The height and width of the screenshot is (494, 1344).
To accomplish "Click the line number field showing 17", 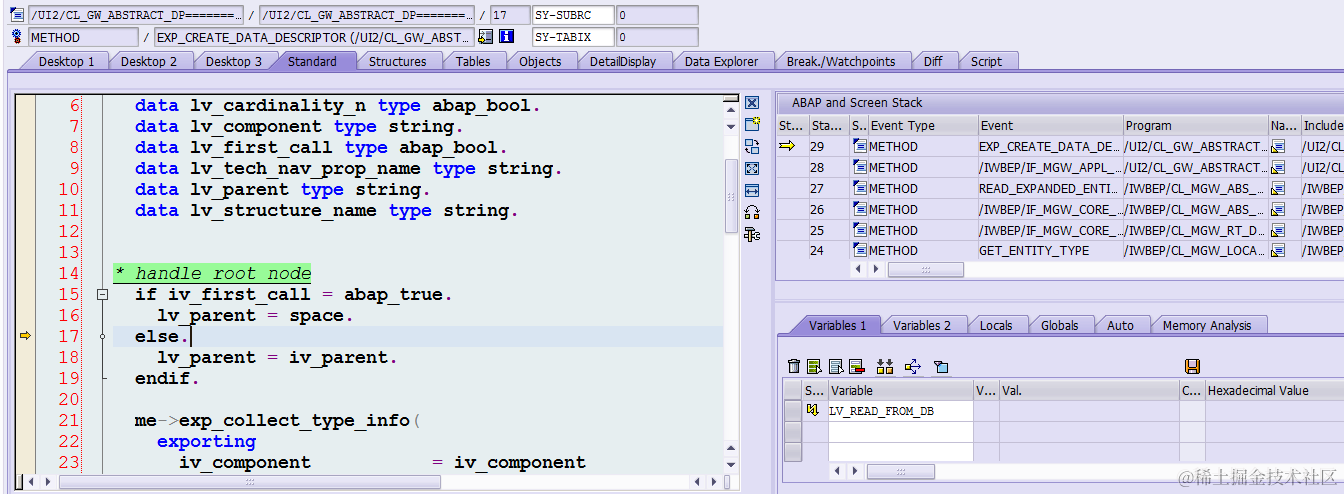I will 510,15.
